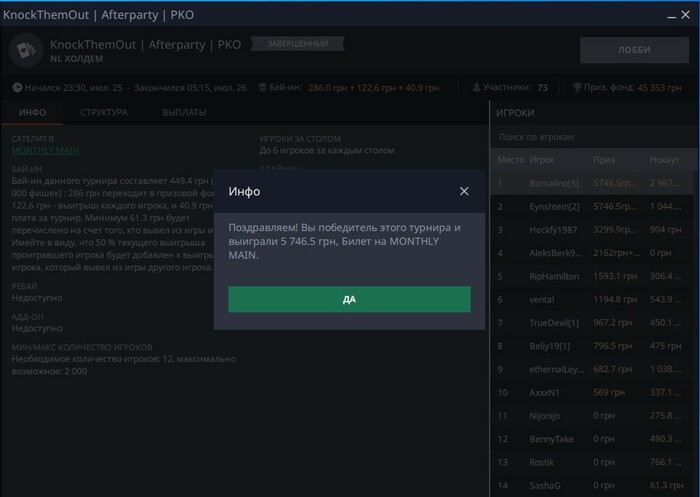This screenshot has width=700, height=497.
Task: Select player BennyTake row
Action: [592, 439]
